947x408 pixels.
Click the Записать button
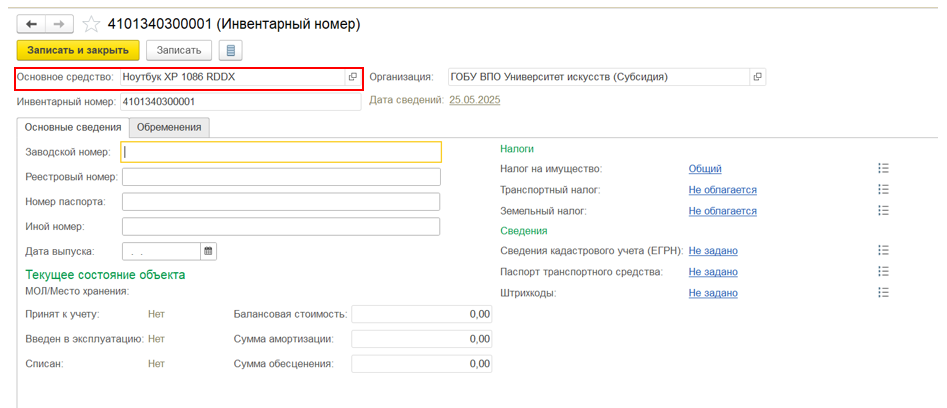(179, 51)
